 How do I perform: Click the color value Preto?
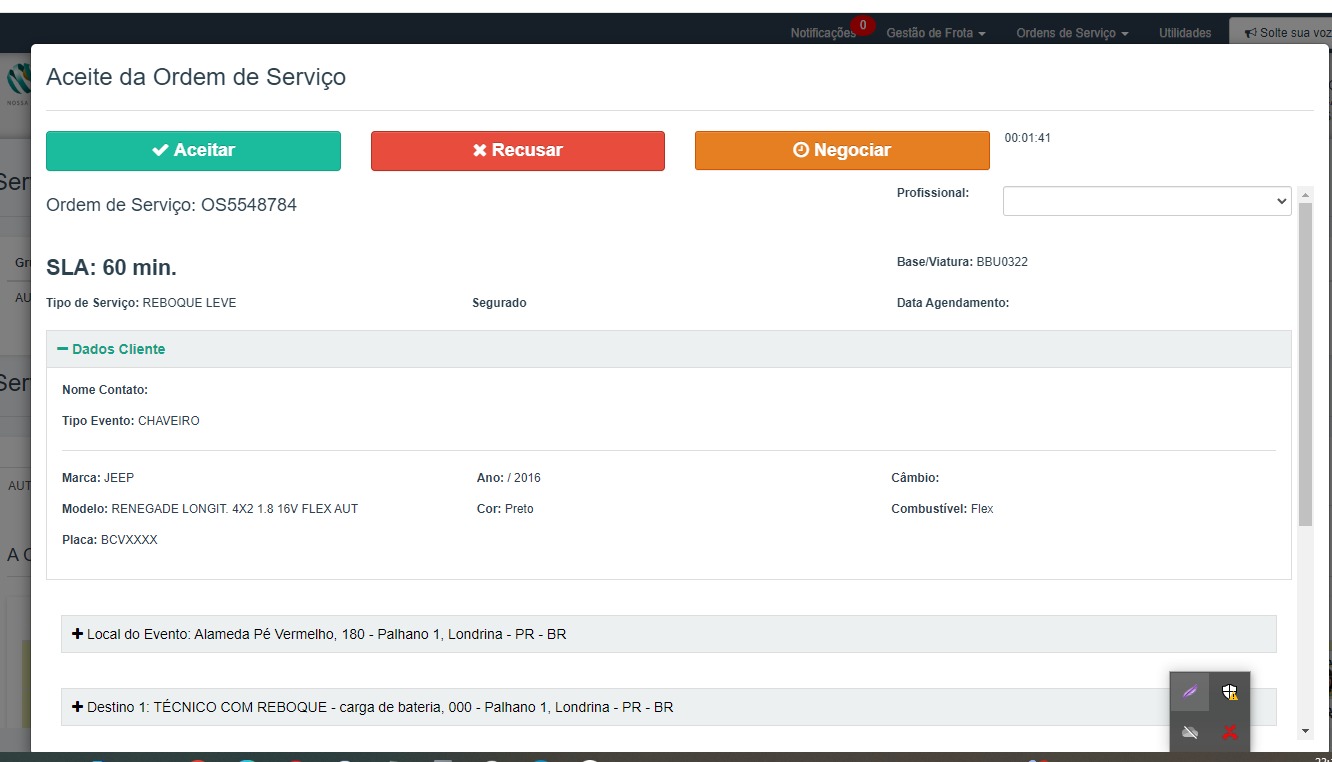pyautogui.click(x=519, y=509)
